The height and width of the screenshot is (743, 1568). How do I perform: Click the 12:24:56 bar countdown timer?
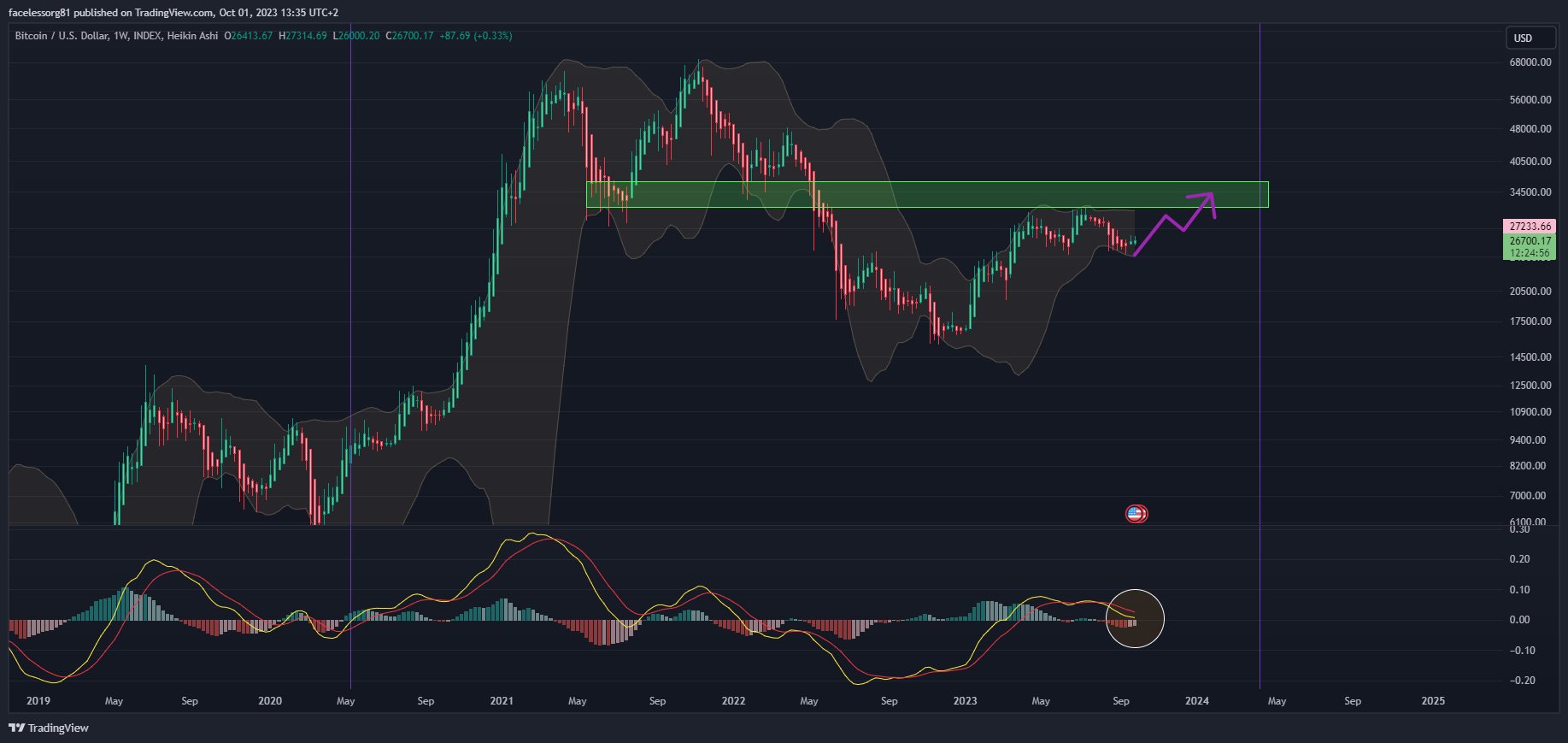tap(1530, 253)
